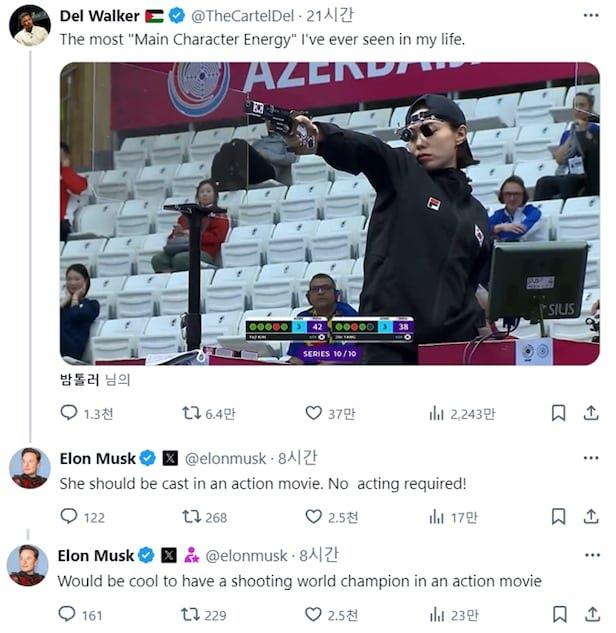Share Del Walker's tweet
The height and width of the screenshot is (633, 616).
[x=591, y=413]
